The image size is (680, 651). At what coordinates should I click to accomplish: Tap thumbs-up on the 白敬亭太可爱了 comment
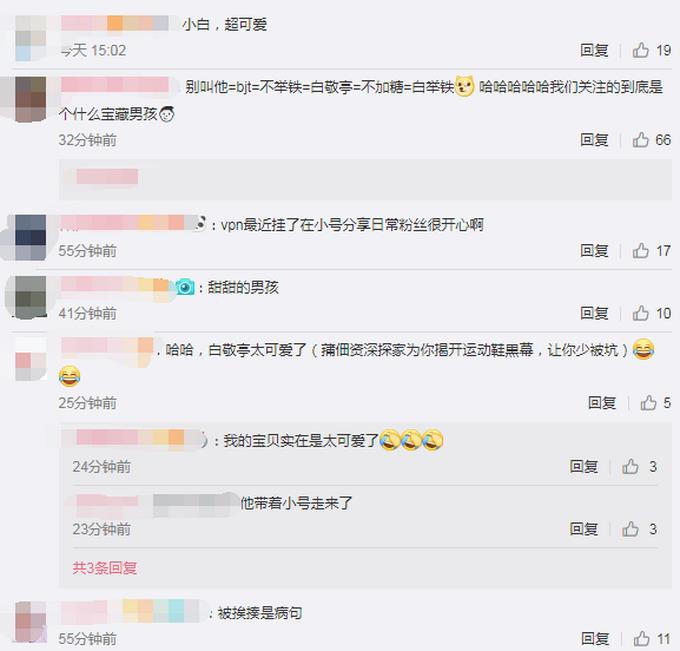pyautogui.click(x=648, y=403)
